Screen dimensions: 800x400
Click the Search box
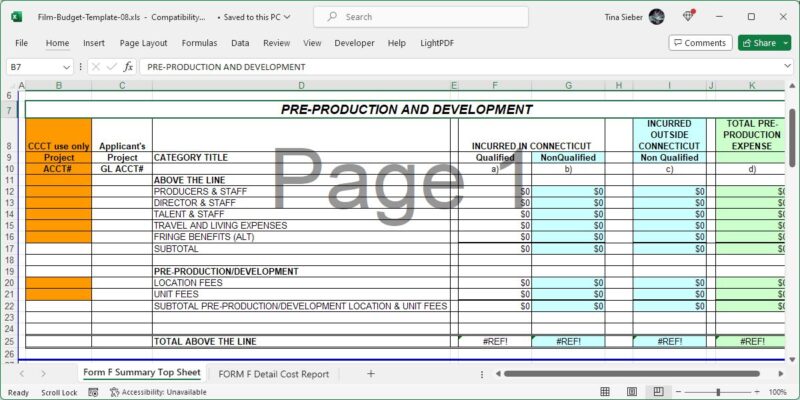tap(421, 17)
